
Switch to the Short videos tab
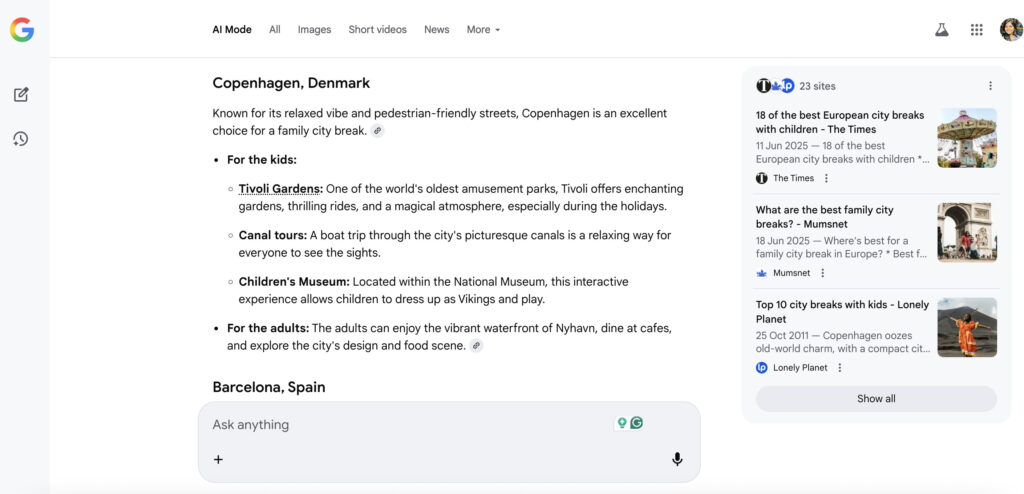point(377,30)
